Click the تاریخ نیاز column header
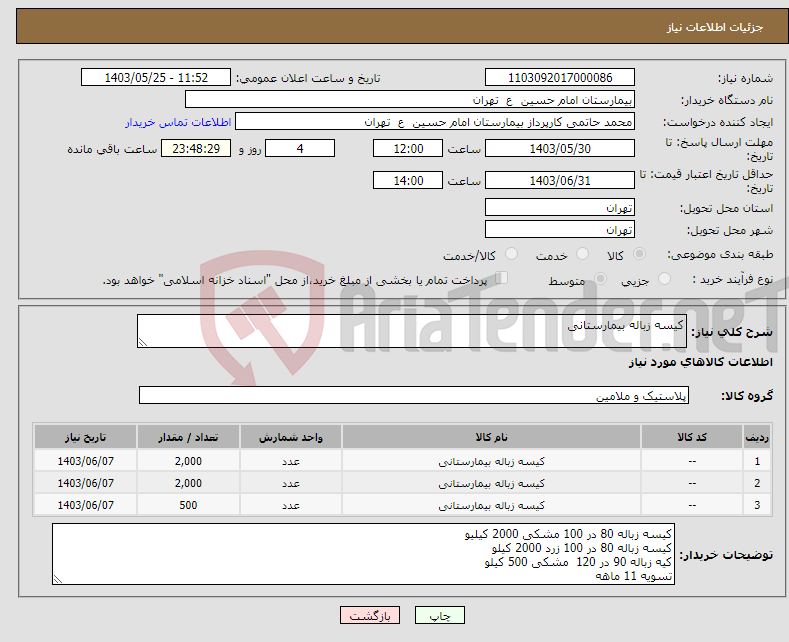 coord(86,437)
